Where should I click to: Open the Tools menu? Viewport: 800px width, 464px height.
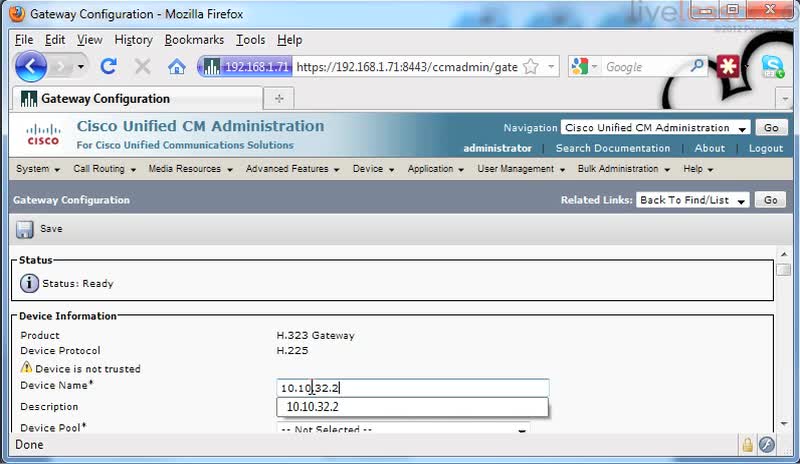[250, 40]
